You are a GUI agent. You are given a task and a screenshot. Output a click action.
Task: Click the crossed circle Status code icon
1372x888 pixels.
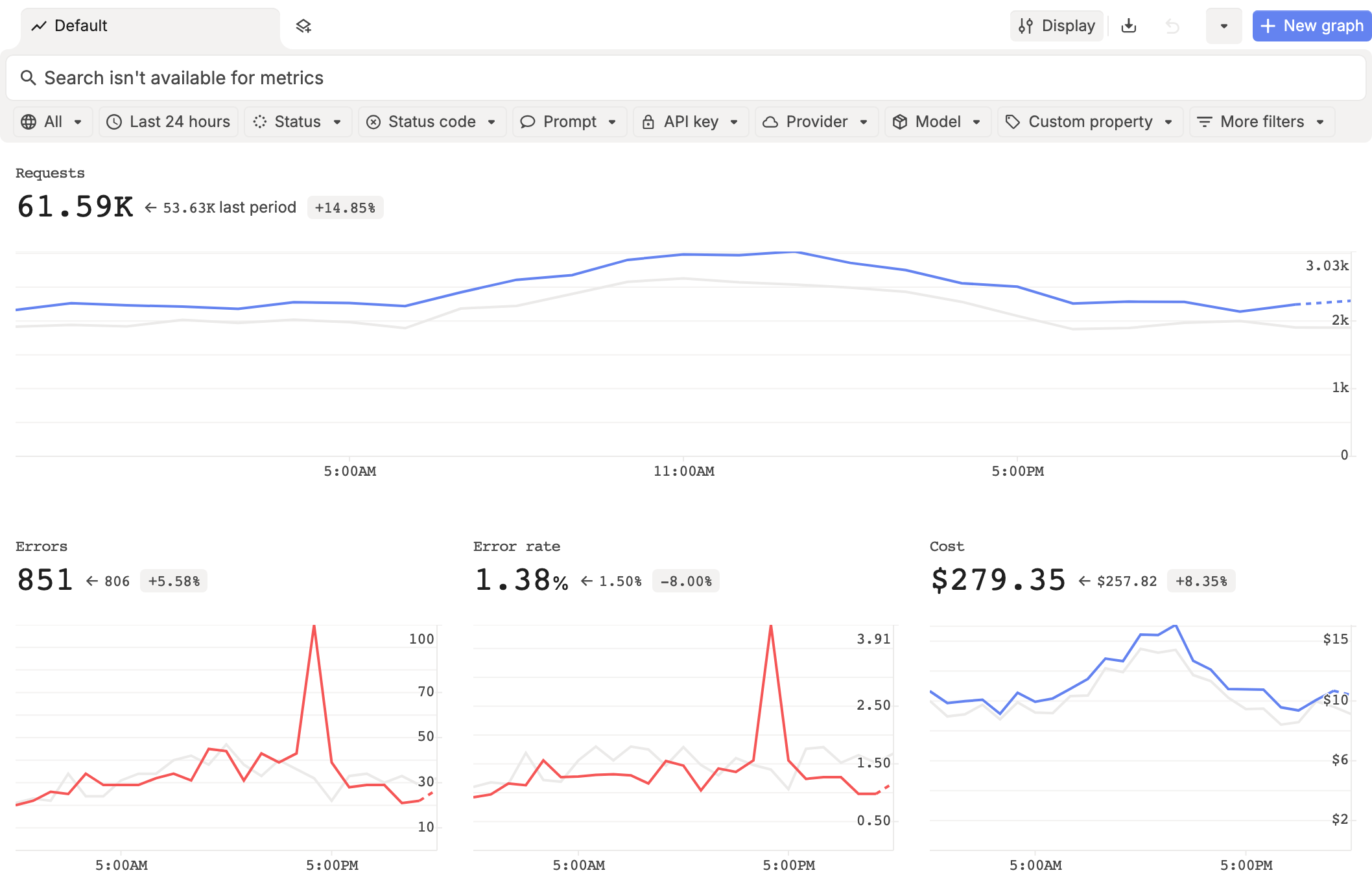click(373, 122)
